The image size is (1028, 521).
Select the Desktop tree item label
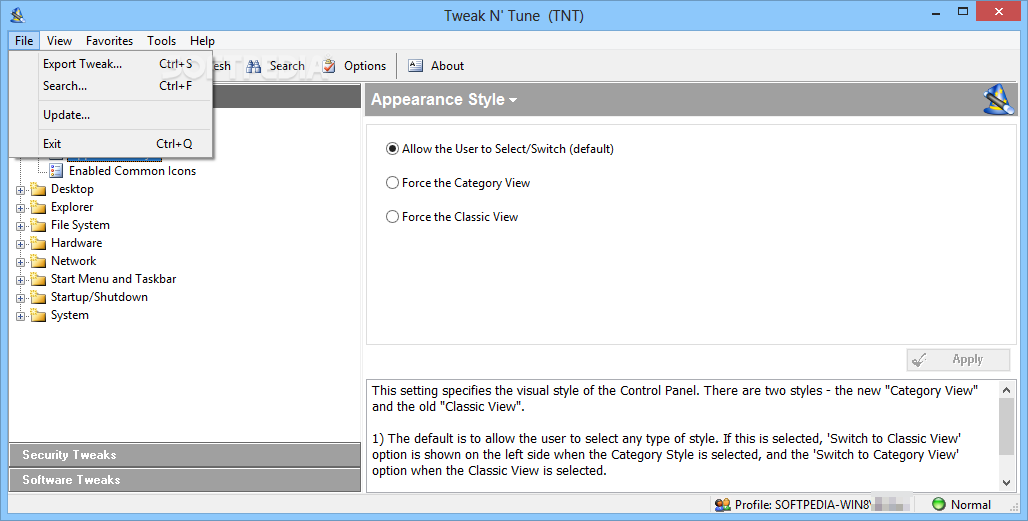point(72,189)
